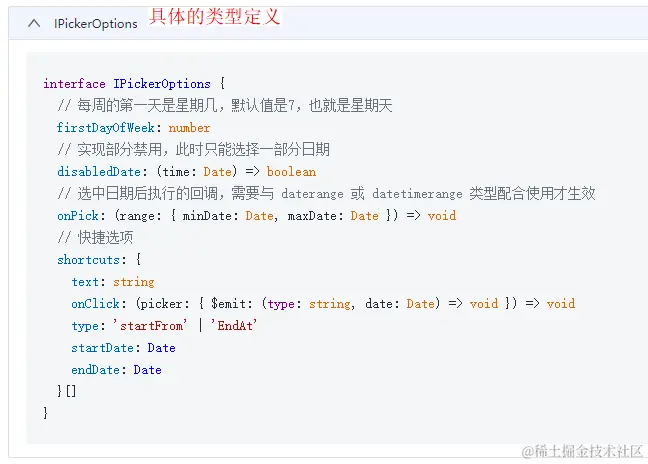Click the interface keyword in code
648x464 pixels.
tap(74, 84)
